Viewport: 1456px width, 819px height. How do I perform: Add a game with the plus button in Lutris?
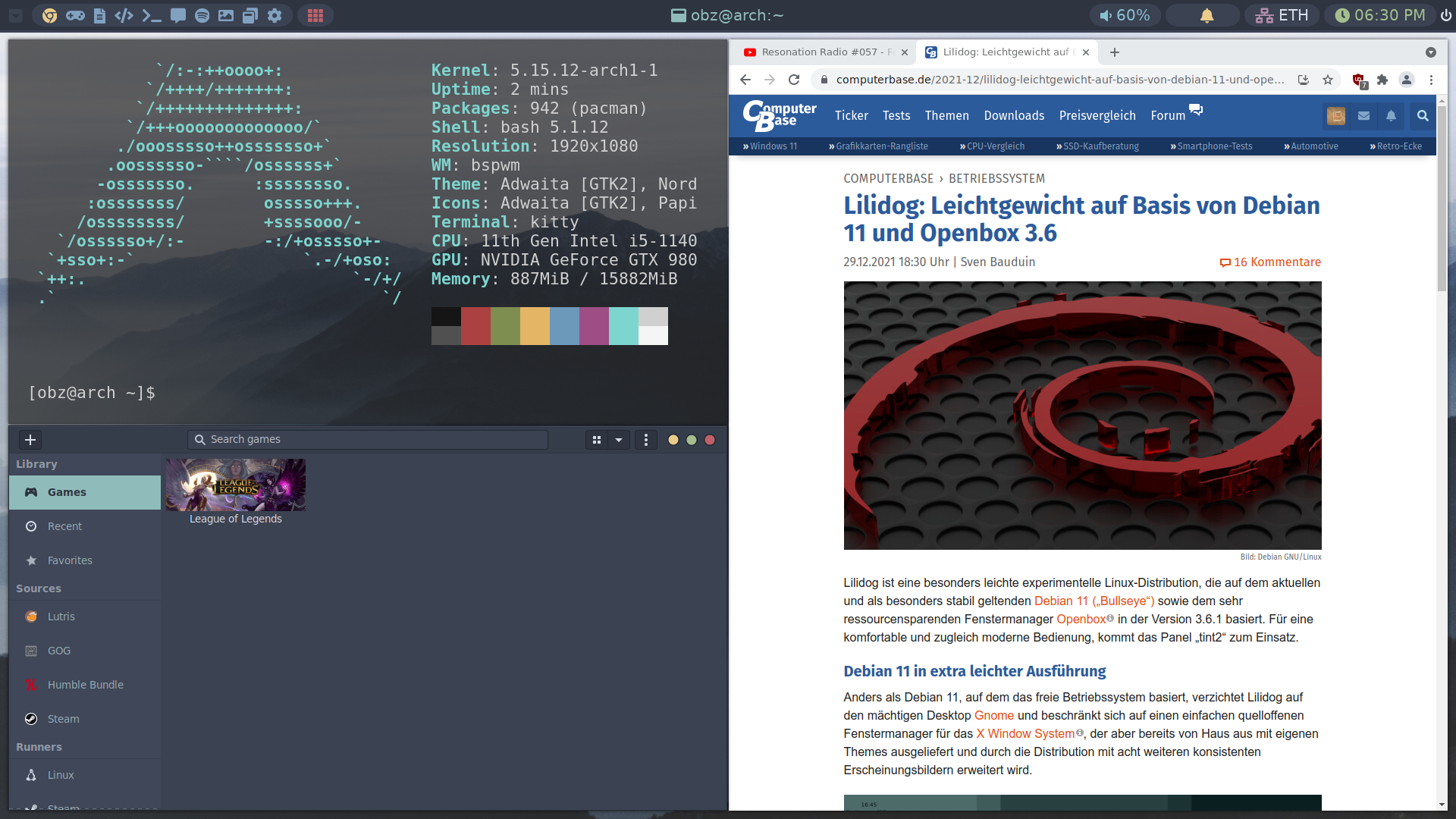point(30,440)
